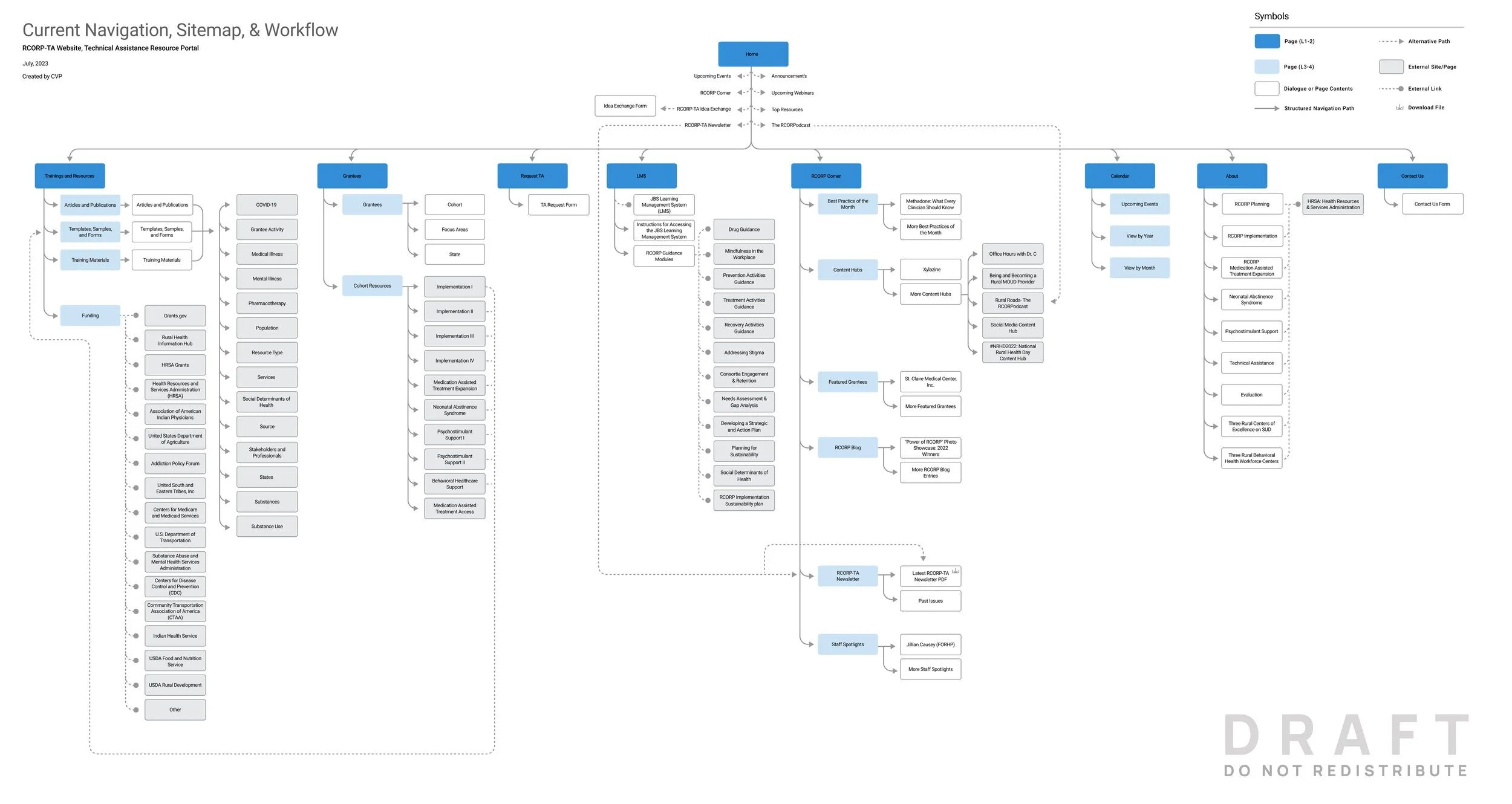Click the Funding page node
This screenshot has height=804, width=1512.
90,316
